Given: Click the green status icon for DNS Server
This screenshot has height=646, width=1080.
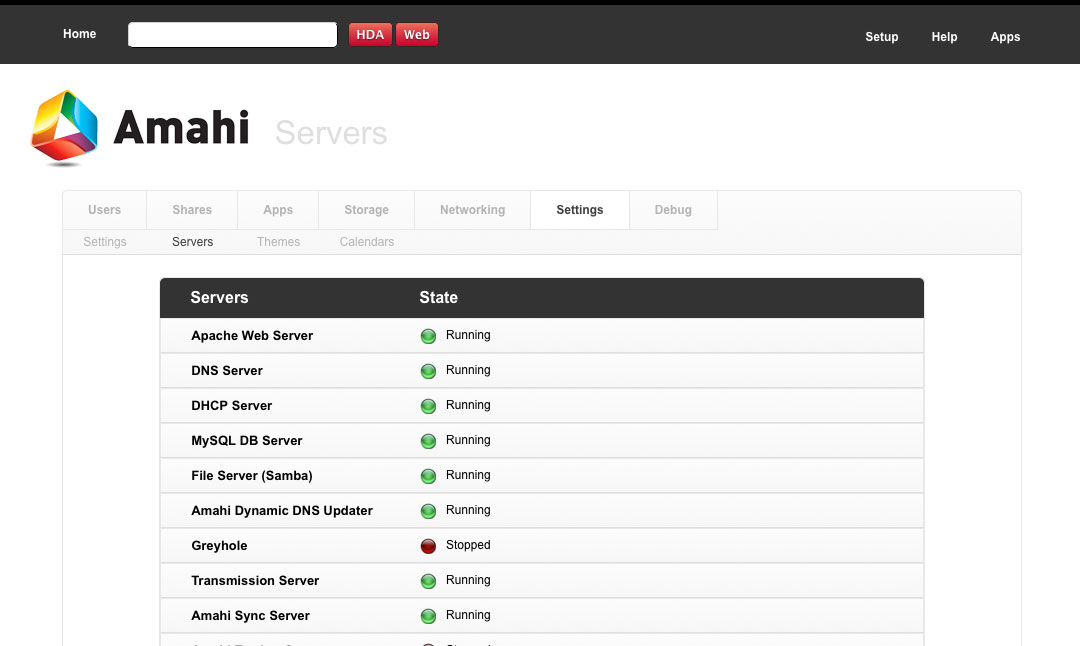Looking at the screenshot, I should pos(428,371).
